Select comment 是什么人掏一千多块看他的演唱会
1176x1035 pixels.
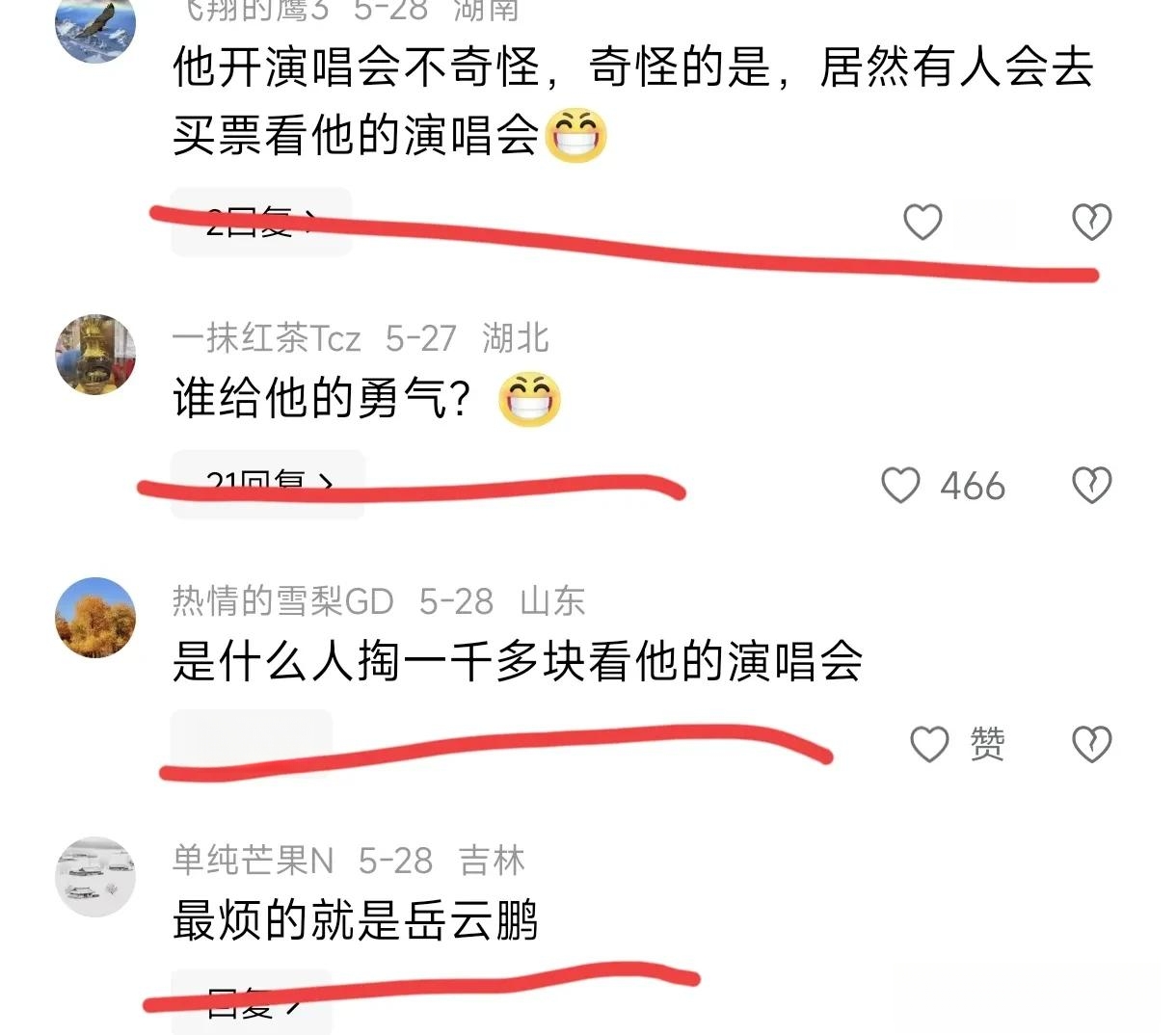point(518,661)
